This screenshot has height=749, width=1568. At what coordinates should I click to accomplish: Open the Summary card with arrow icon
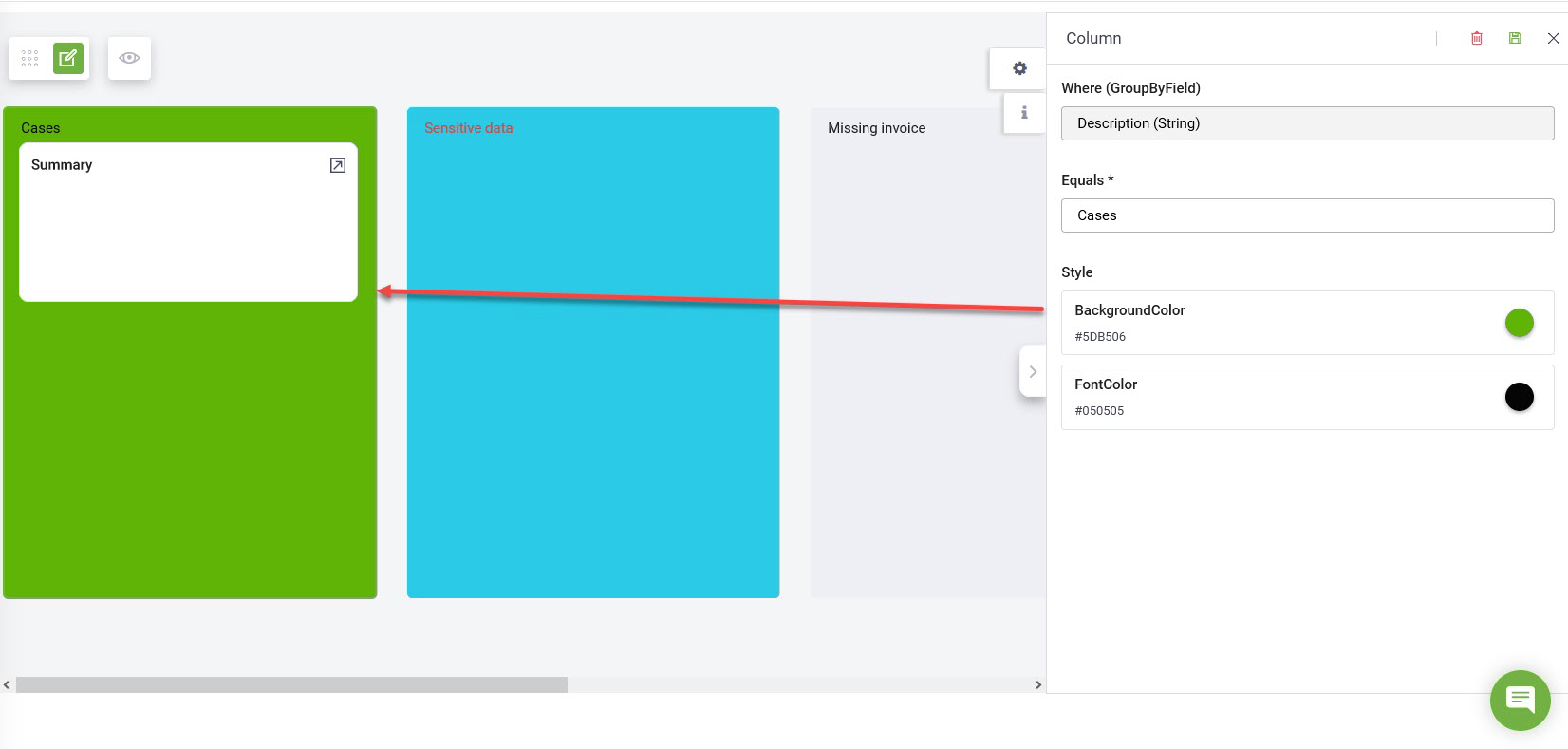[x=337, y=165]
